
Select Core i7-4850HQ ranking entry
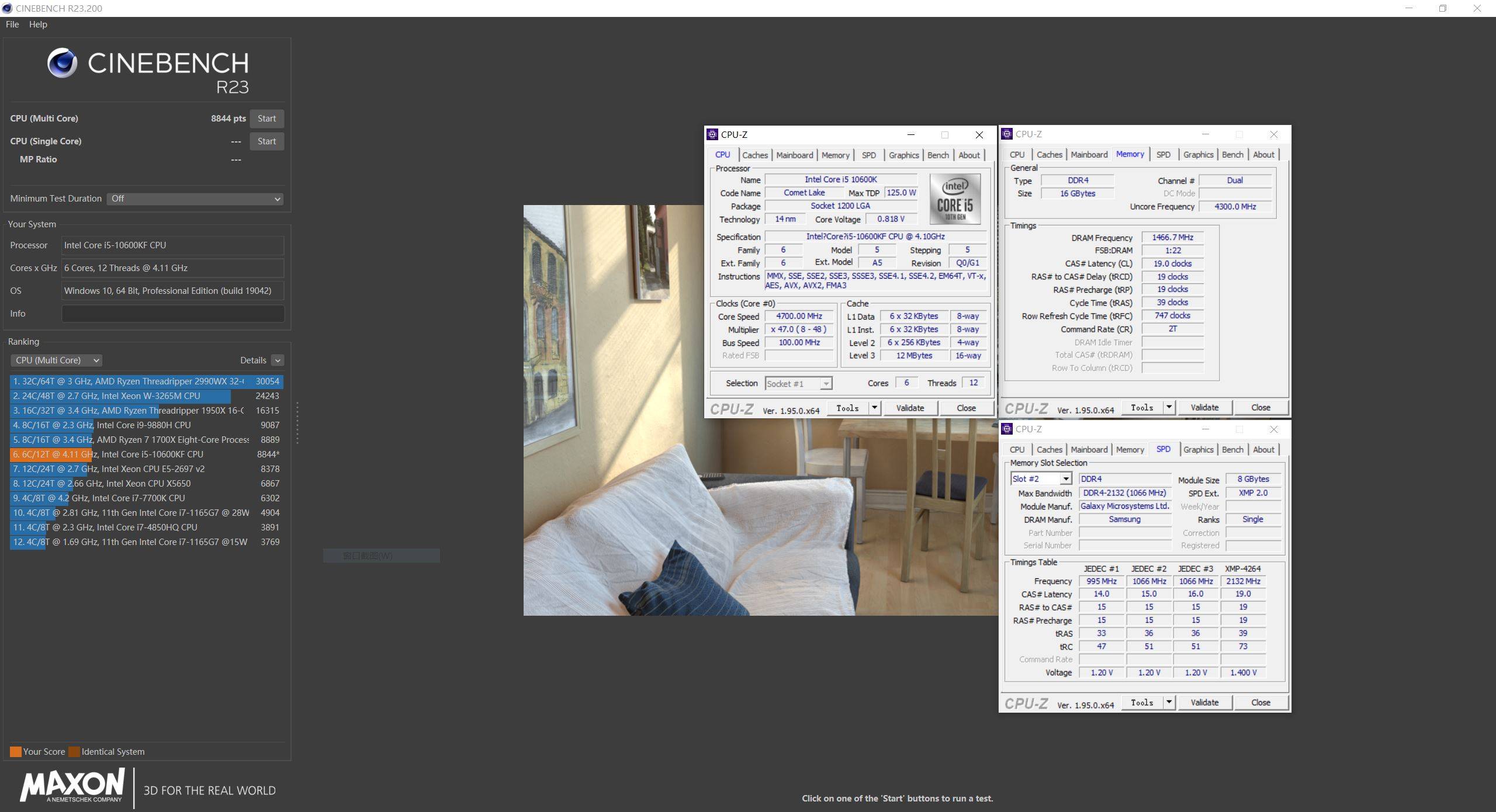147,528
